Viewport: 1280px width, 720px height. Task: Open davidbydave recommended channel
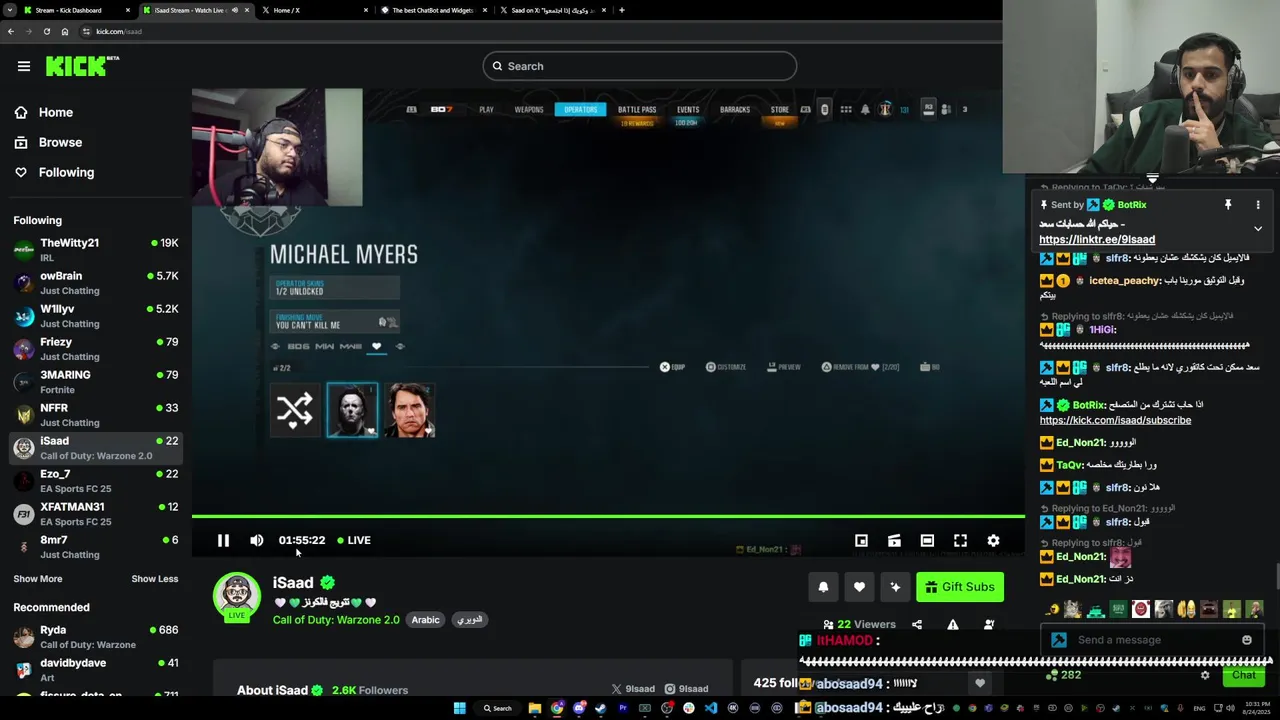[x=96, y=669]
